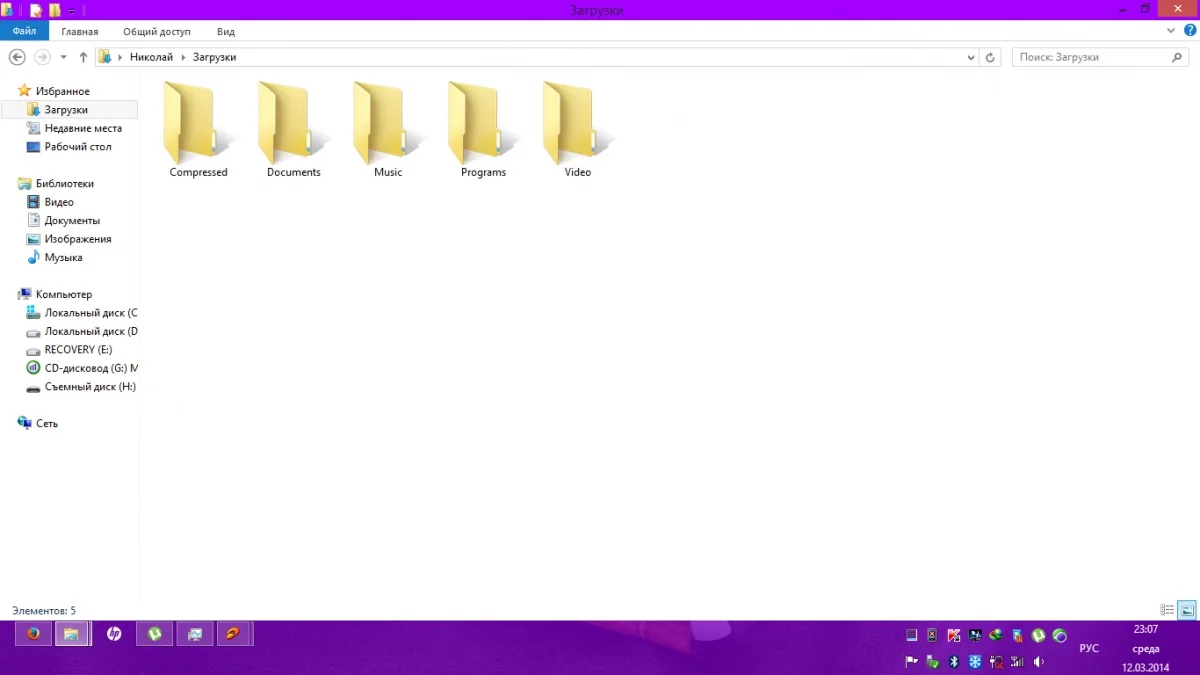Go back using the Back arrow
1200x675 pixels.
pos(17,57)
